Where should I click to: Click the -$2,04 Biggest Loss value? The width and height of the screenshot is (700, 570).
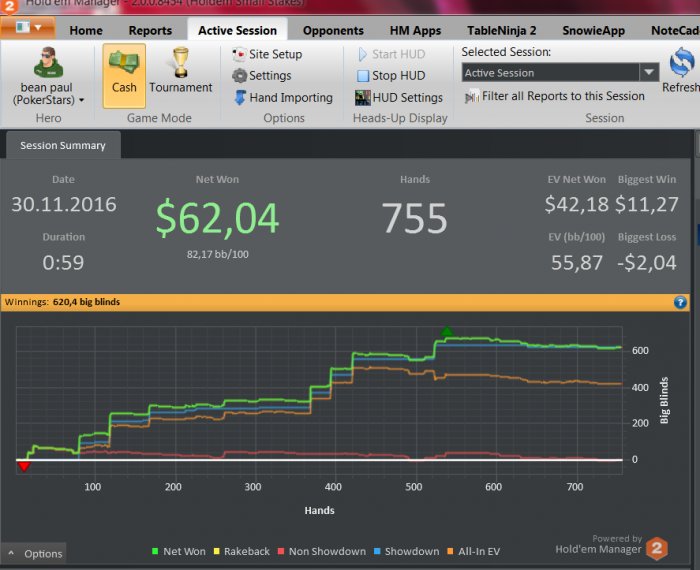click(x=646, y=262)
